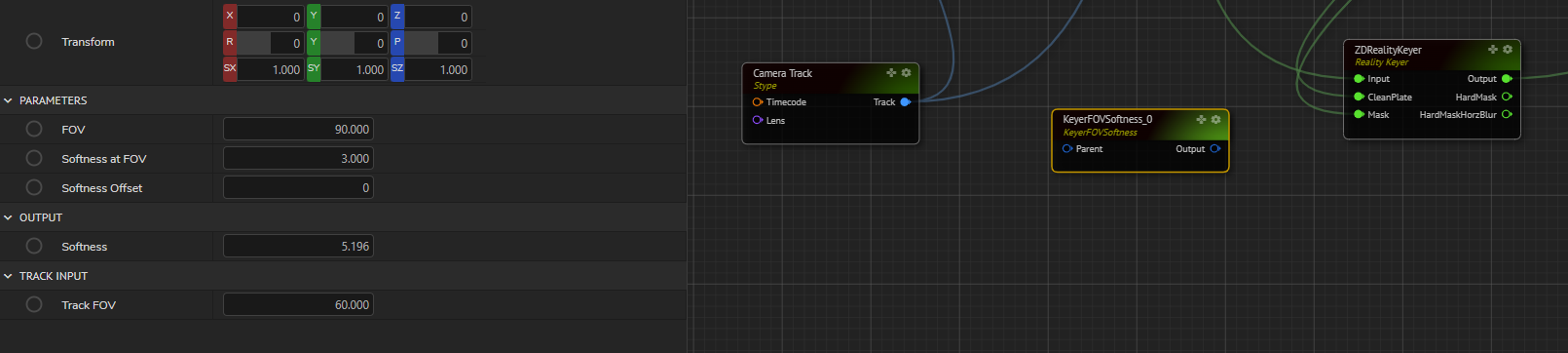Click the Parent pin on KeyerFOVSoftness_0

pyautogui.click(x=1067, y=149)
